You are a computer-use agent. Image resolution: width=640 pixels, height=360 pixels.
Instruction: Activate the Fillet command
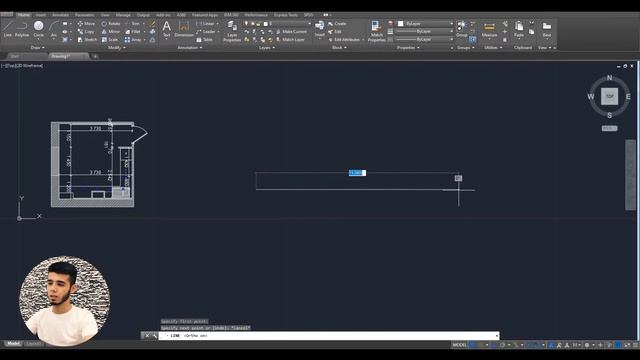133,31
